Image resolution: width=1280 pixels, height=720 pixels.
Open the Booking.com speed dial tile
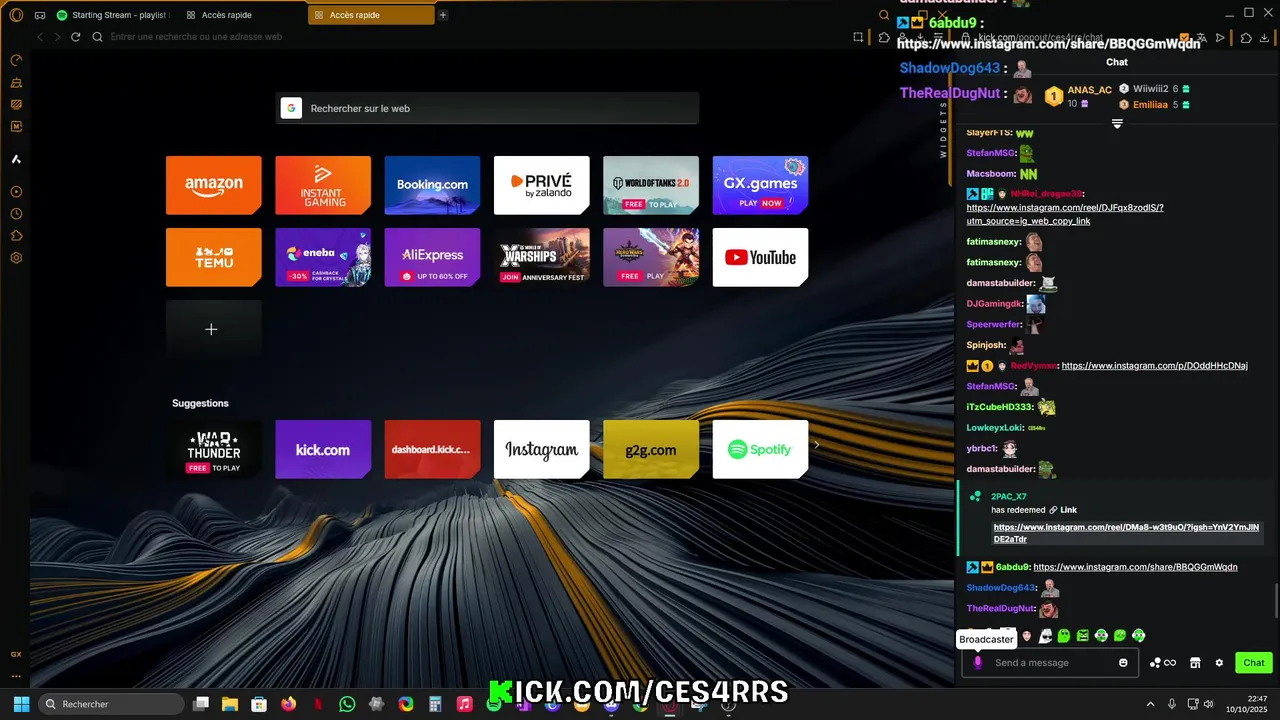[x=432, y=185]
